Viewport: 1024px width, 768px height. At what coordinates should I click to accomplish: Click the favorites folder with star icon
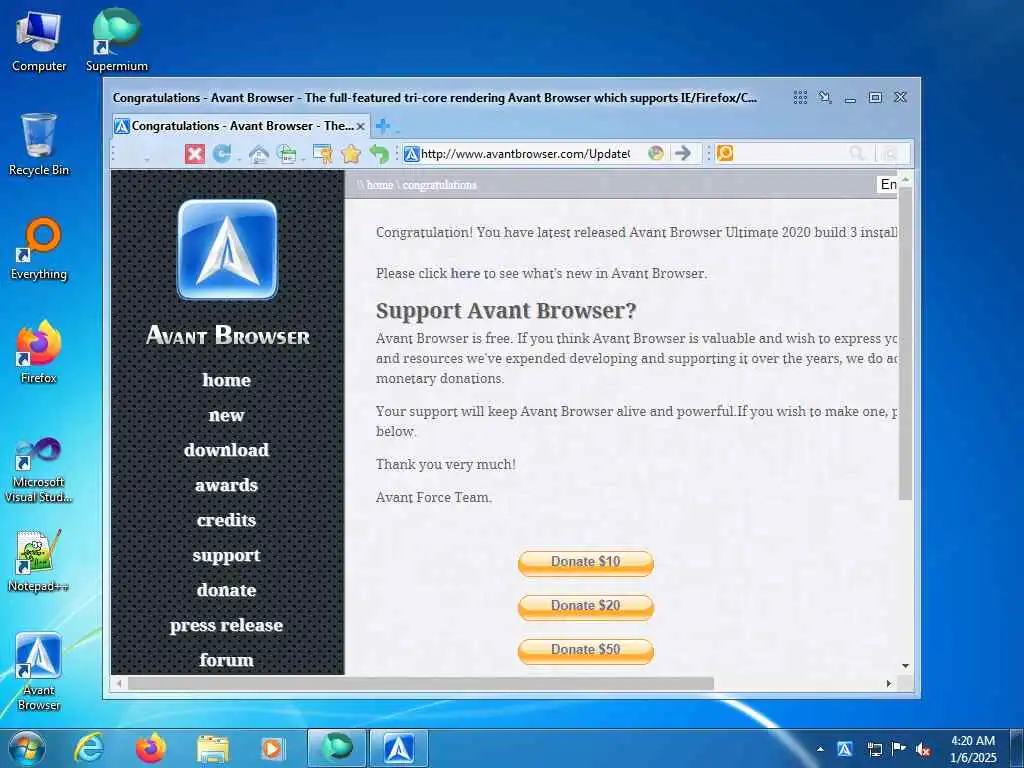tap(323, 154)
